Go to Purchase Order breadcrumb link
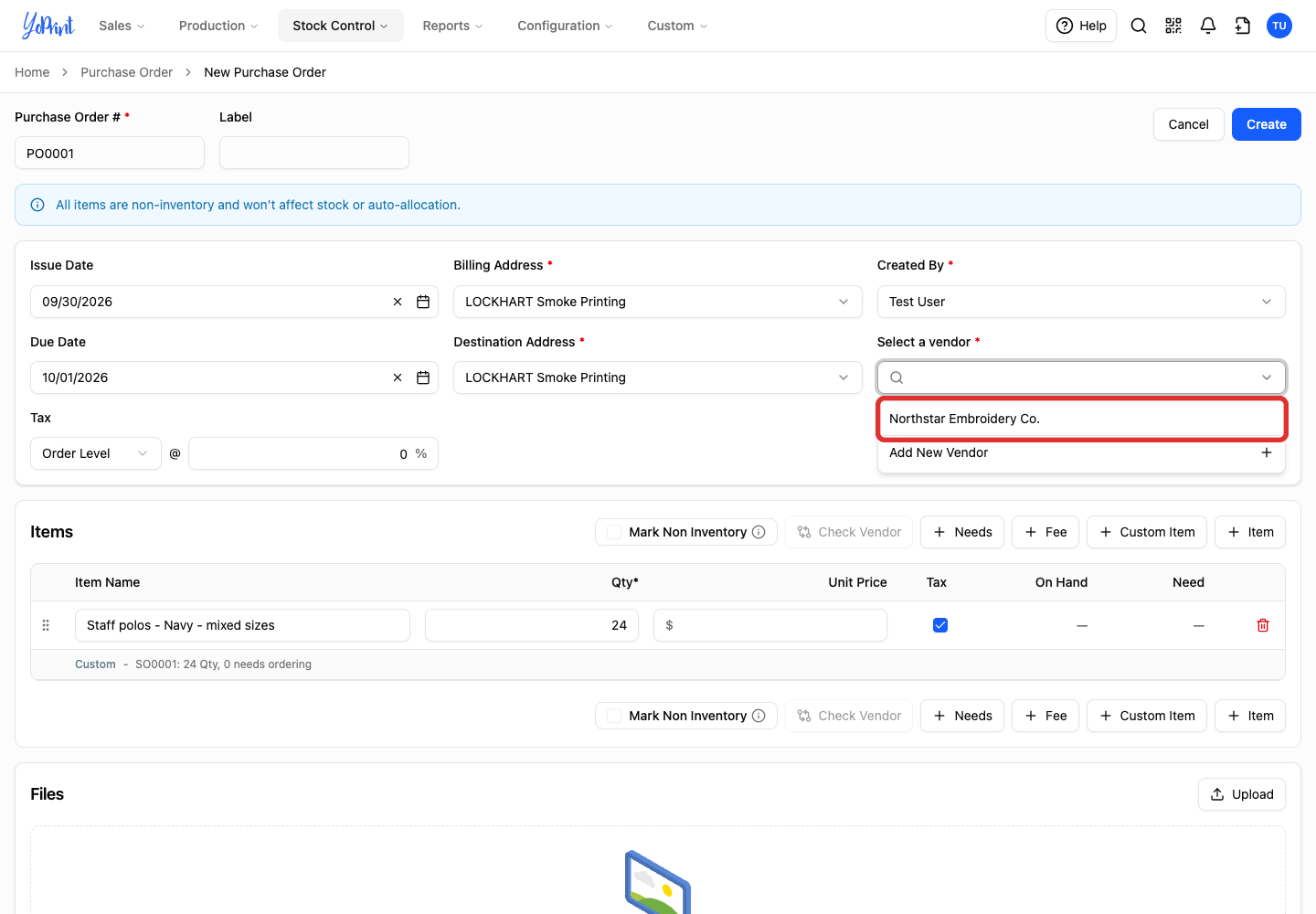This screenshot has width=1316, height=914. (126, 72)
